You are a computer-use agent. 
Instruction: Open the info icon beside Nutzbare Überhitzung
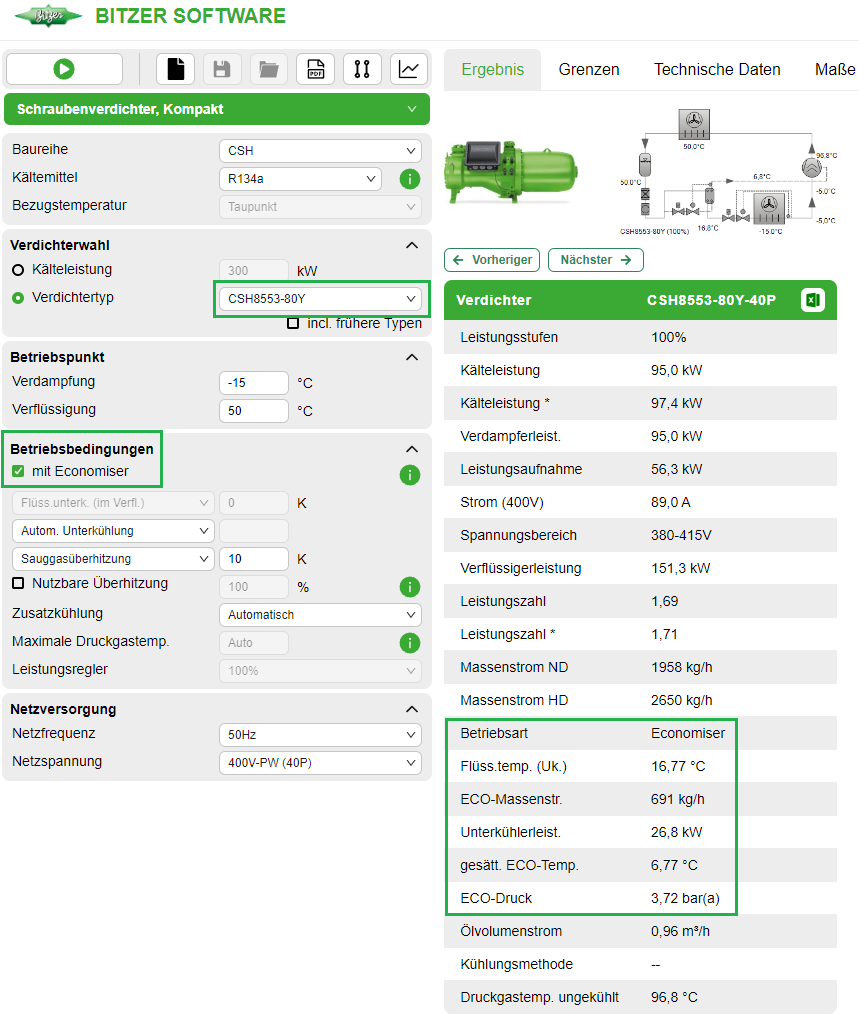[410, 587]
